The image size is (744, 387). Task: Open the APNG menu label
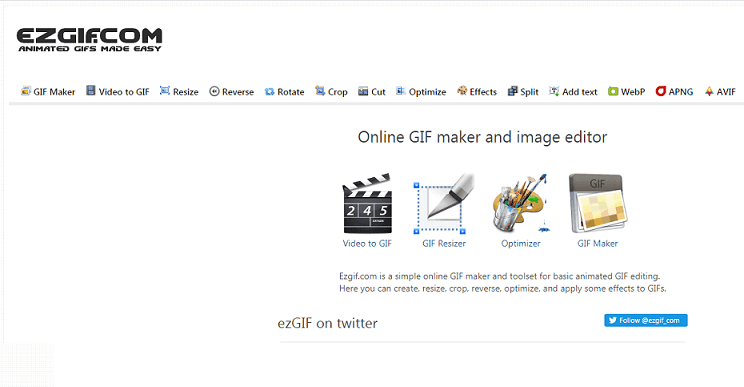[681, 92]
